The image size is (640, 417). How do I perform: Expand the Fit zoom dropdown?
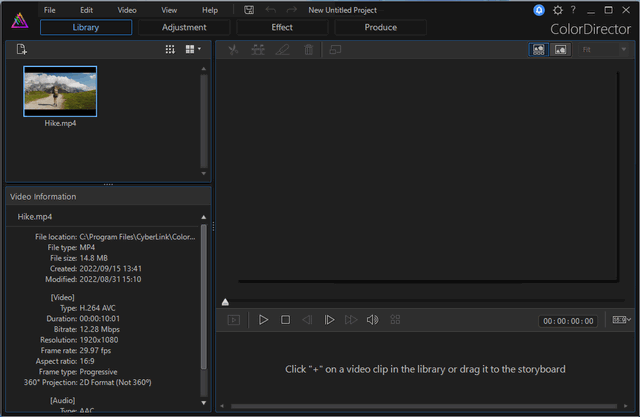tap(604, 49)
